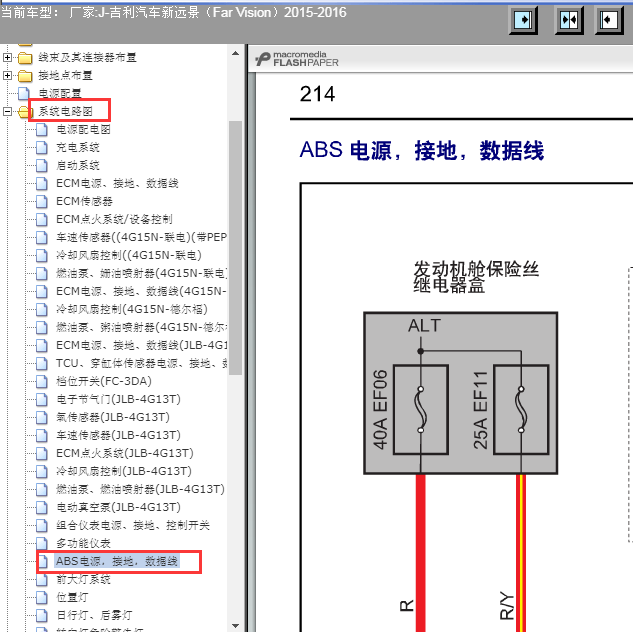Click the page number 214
This screenshot has width=633, height=632.
pyautogui.click(x=317, y=94)
